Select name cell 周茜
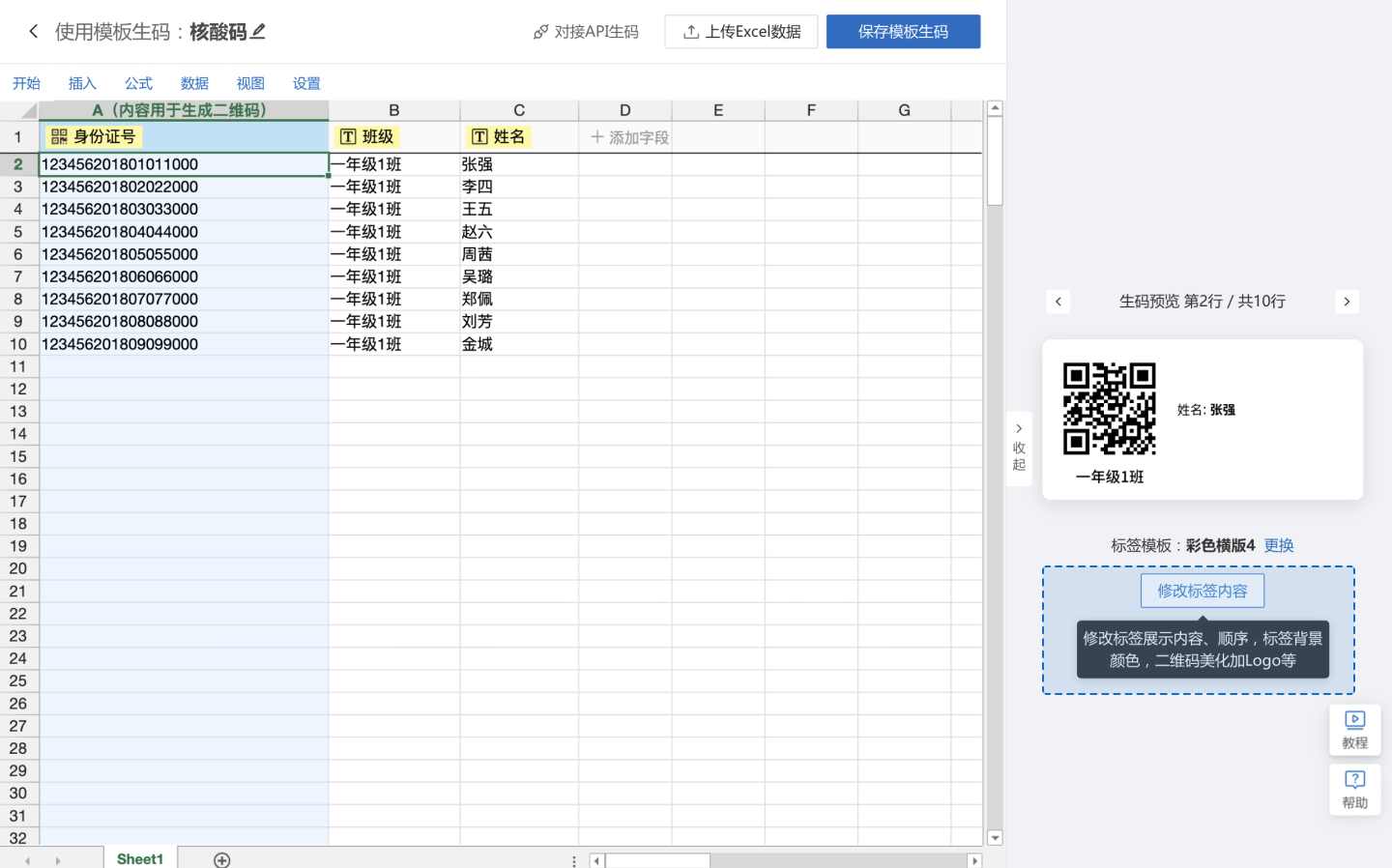This screenshot has height=868, width=1392. [519, 254]
